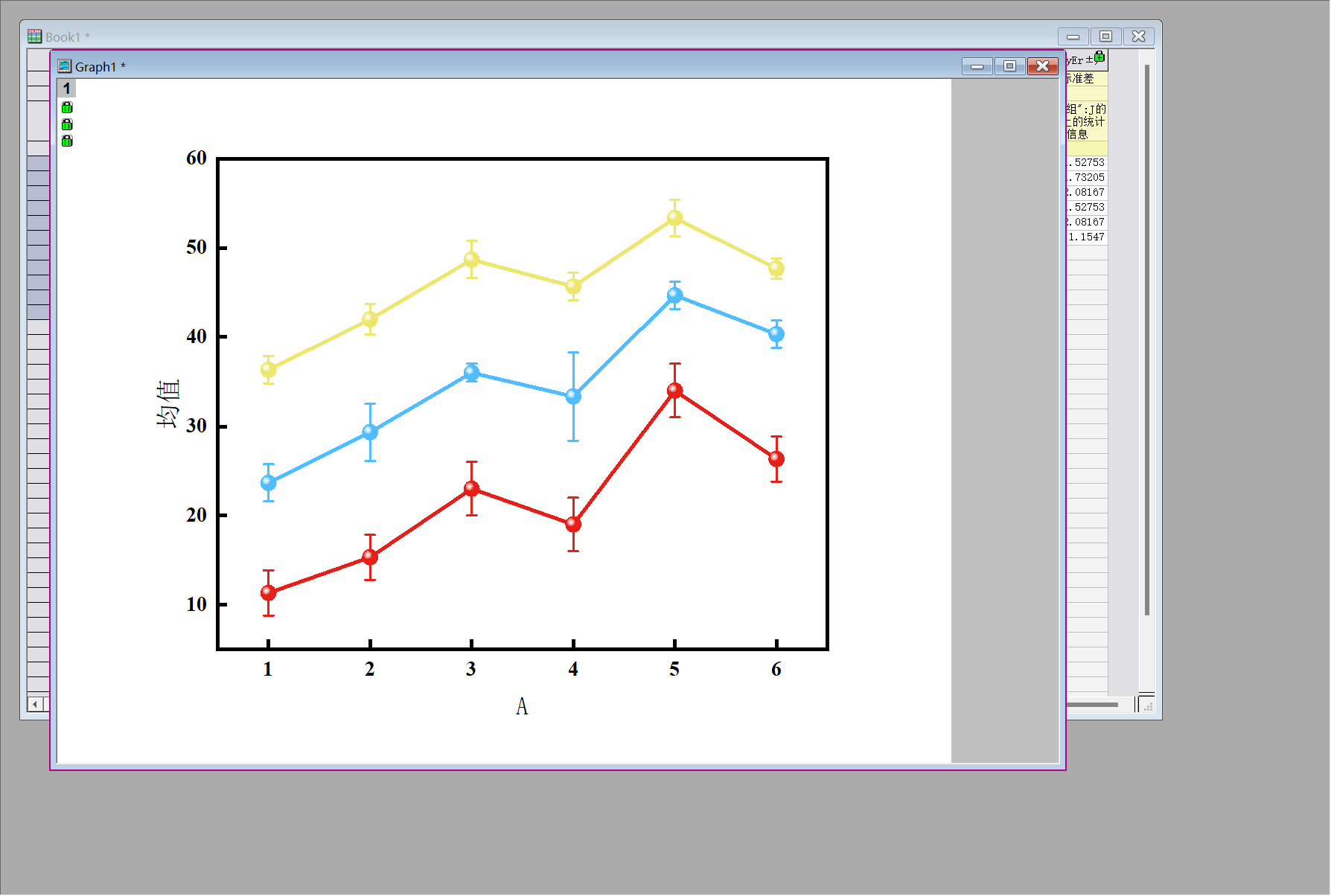Click the X axis tick label 3
Screen dimensions: 1331x896
471,669
